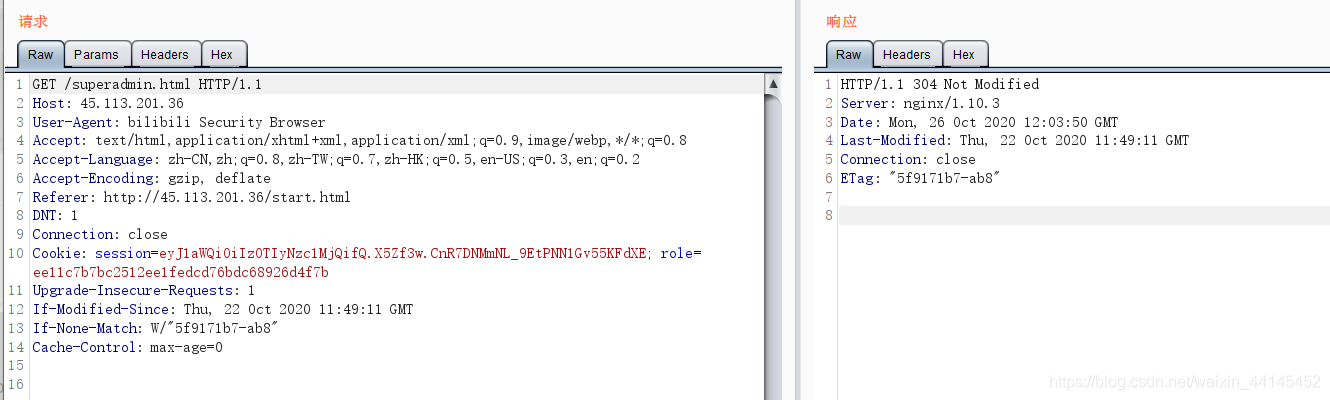
Task: Click the response Connection: close line
Action: 907,160
